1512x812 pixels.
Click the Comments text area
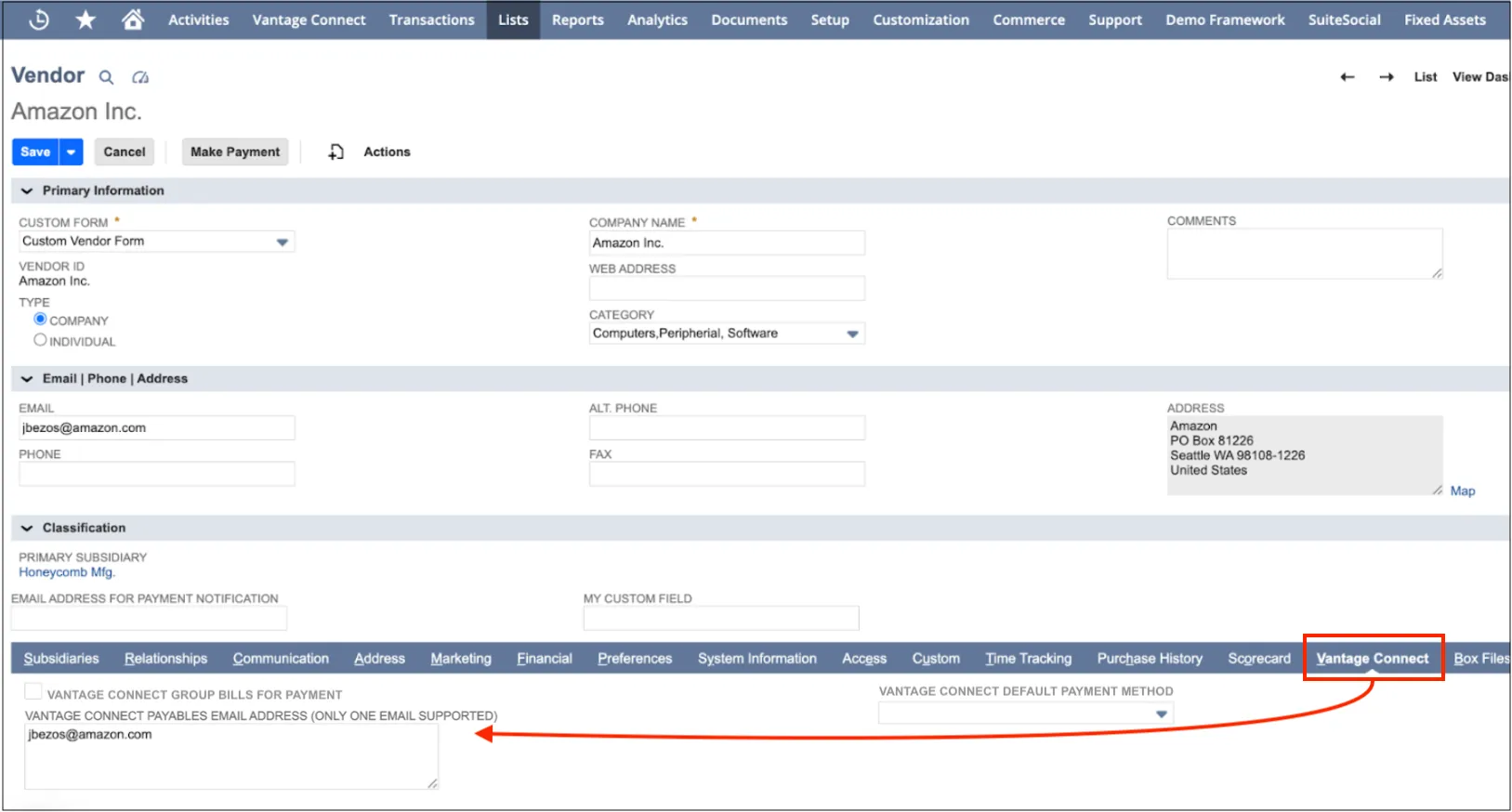tap(1305, 254)
